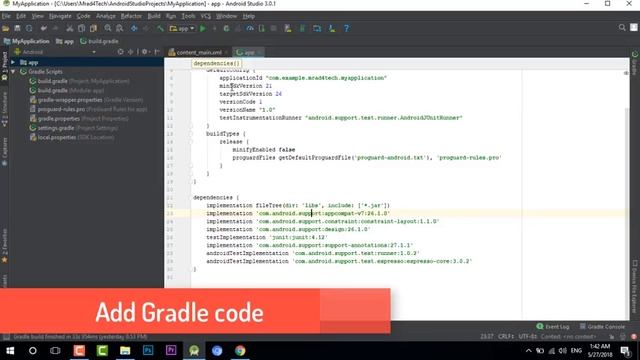Click the hide Project panel icon
640x360 pixels.
coord(157,52)
